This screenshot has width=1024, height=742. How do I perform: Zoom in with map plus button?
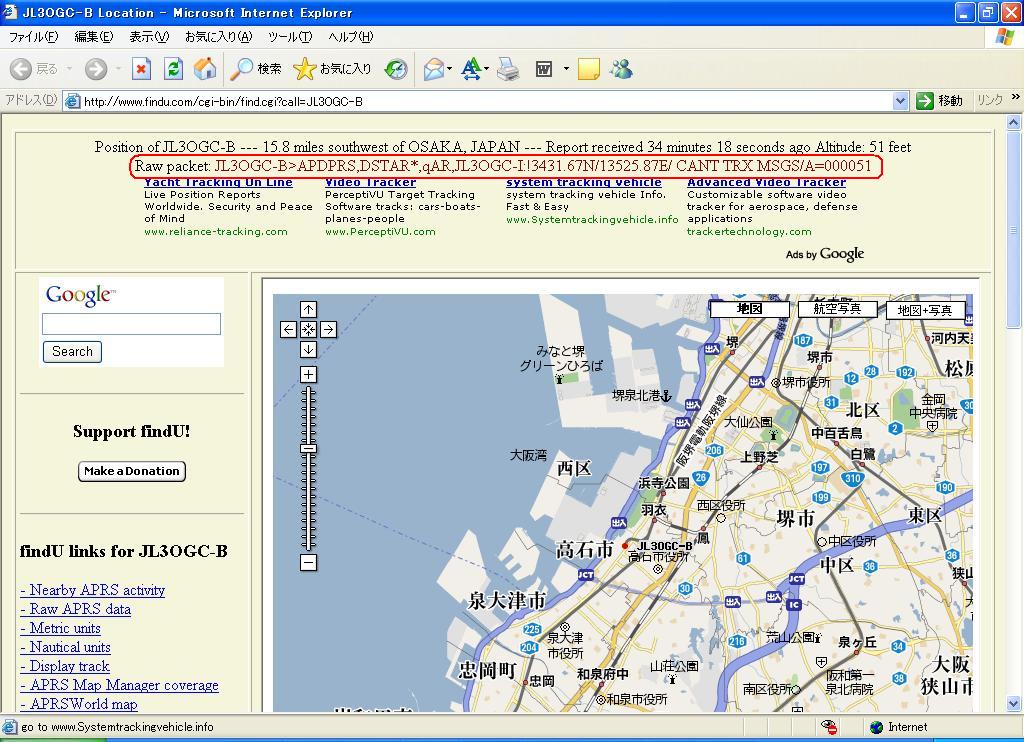click(308, 374)
